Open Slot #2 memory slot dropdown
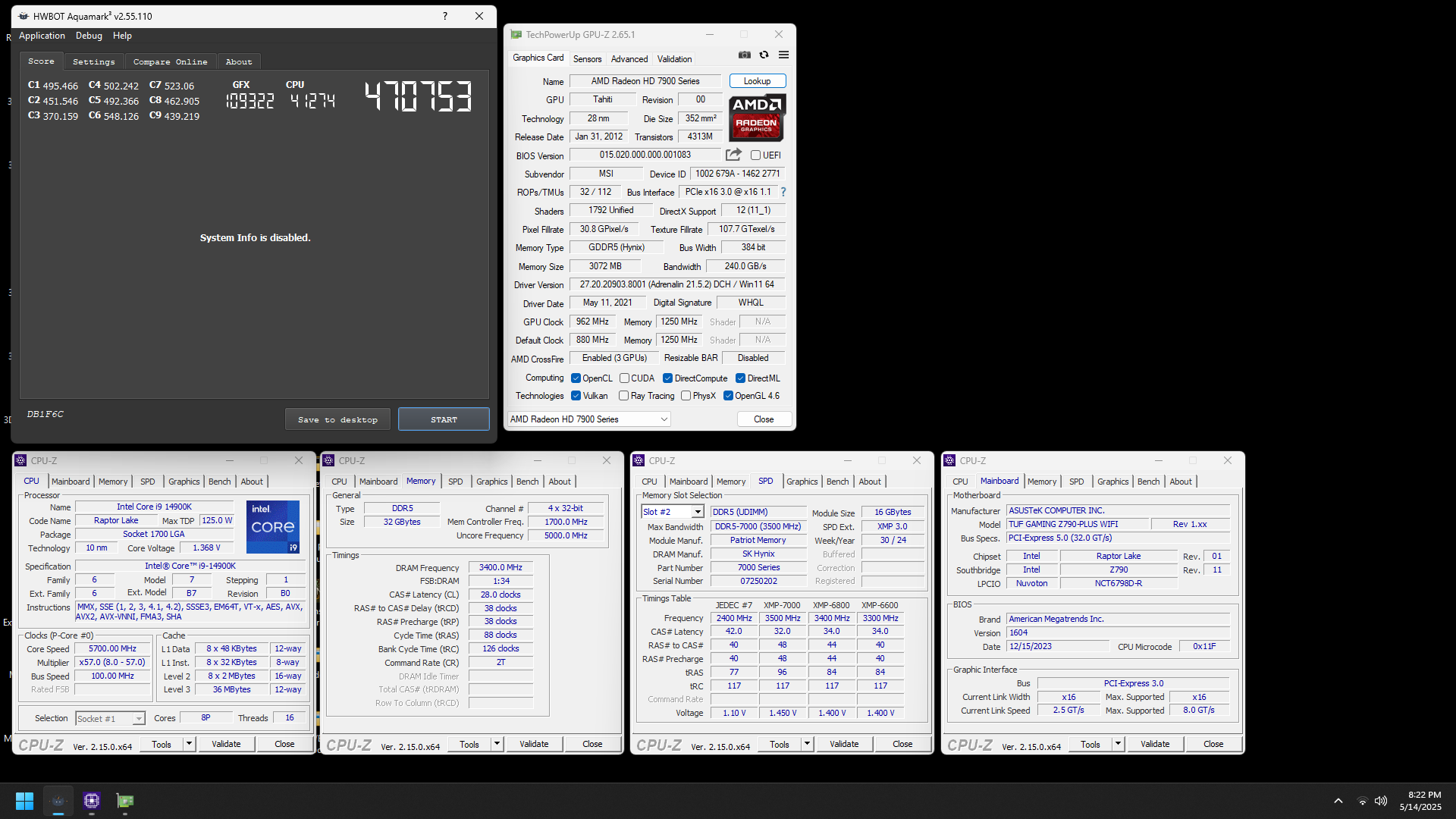Screen dimensions: 1456x819 (673, 512)
